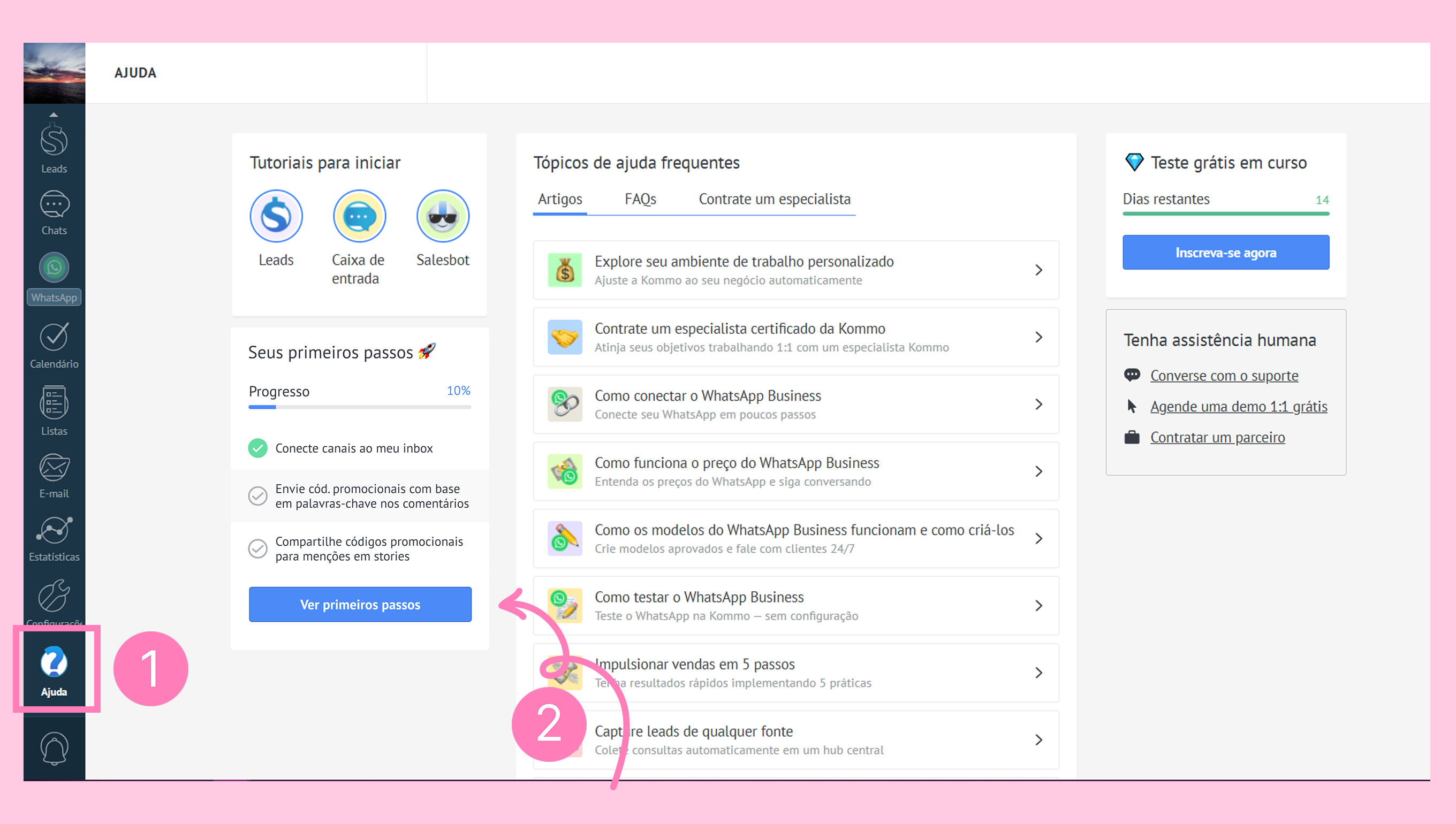The height and width of the screenshot is (824, 1456).
Task: Click the money bag article icon
Action: 564,270
